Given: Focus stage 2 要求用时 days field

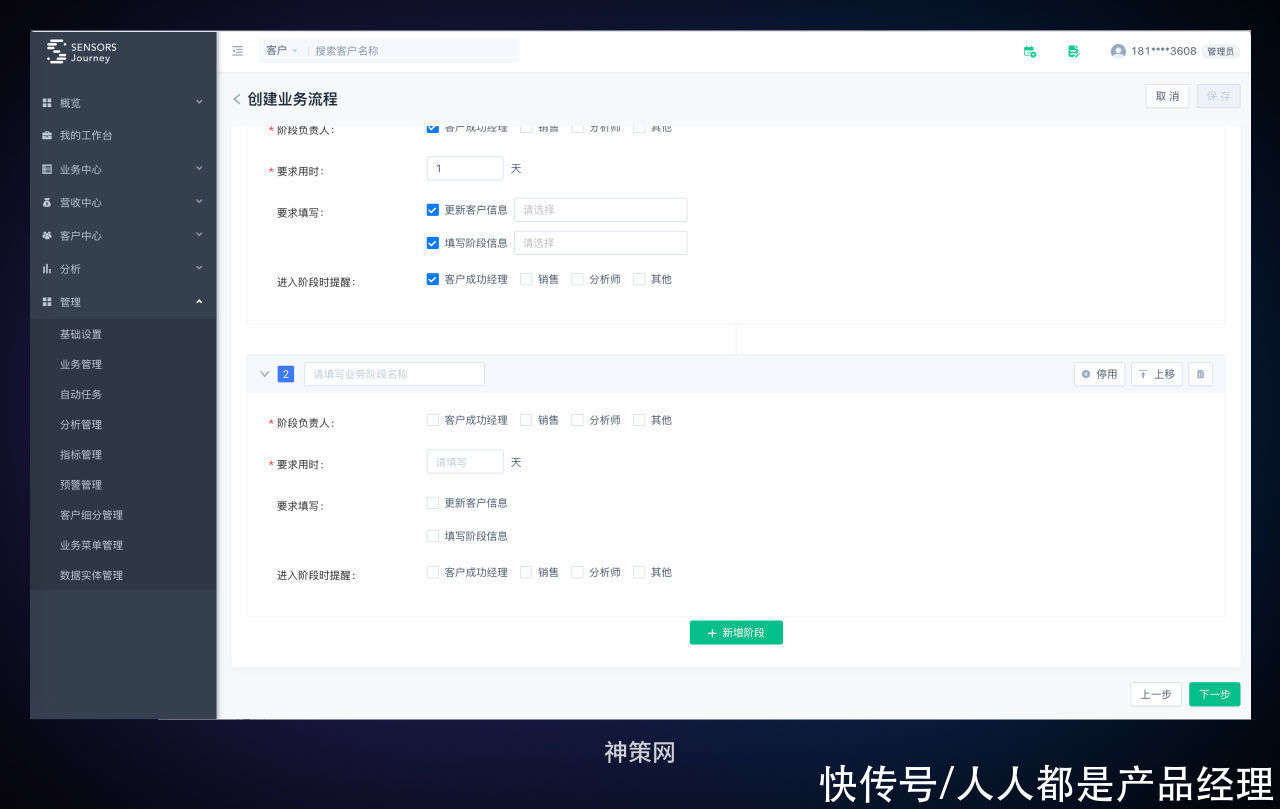Looking at the screenshot, I should tap(465, 462).
